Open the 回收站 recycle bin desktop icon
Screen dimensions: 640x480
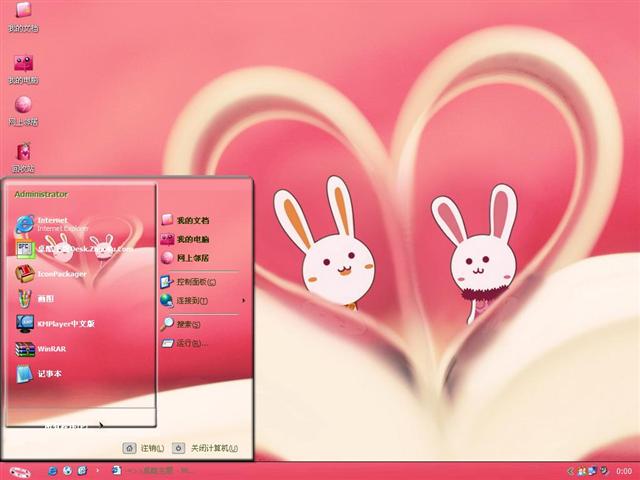point(22,155)
